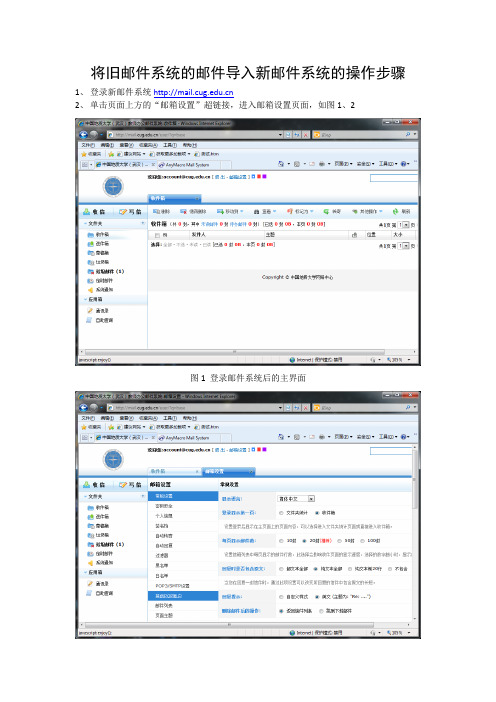
Task: Click IE forward arrow in Figure 1 screenshot
Action: [x=93, y=134]
